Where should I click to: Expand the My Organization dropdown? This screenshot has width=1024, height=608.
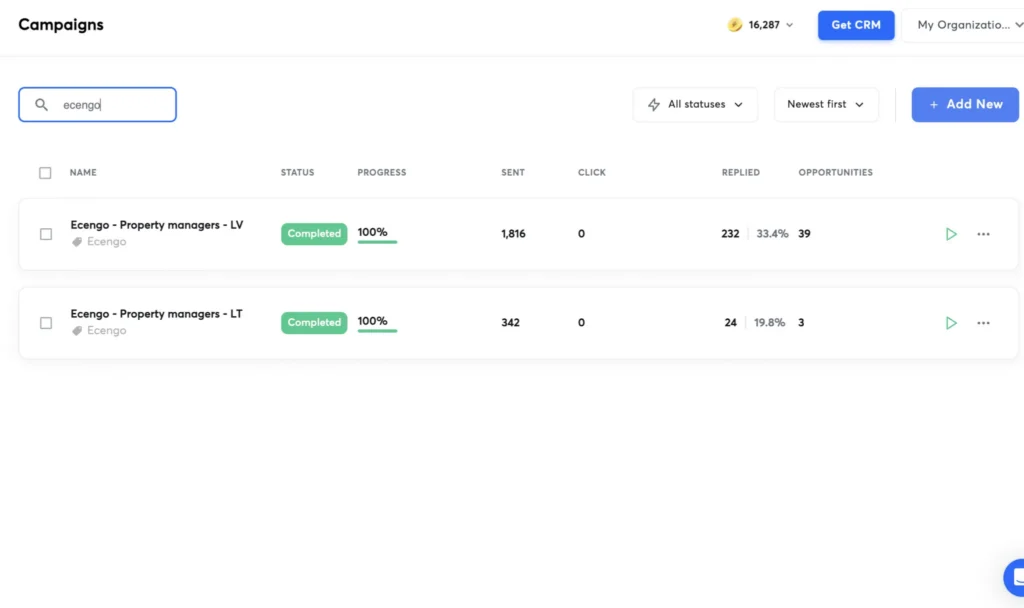[x=963, y=25]
